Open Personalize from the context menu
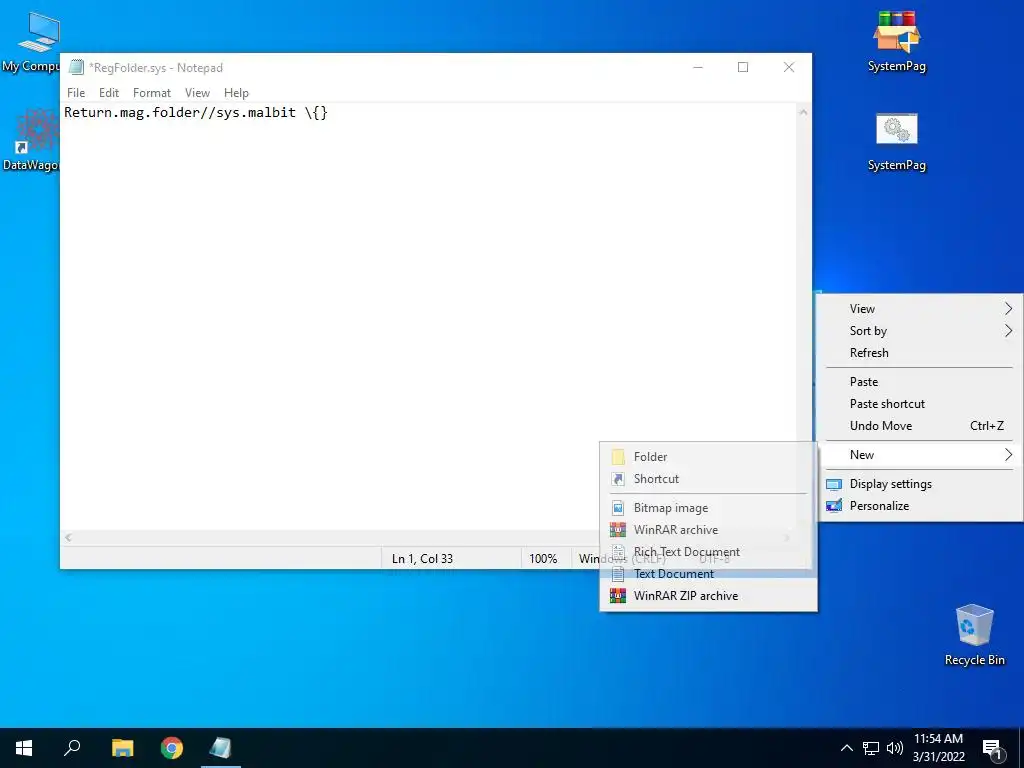 tap(920, 506)
